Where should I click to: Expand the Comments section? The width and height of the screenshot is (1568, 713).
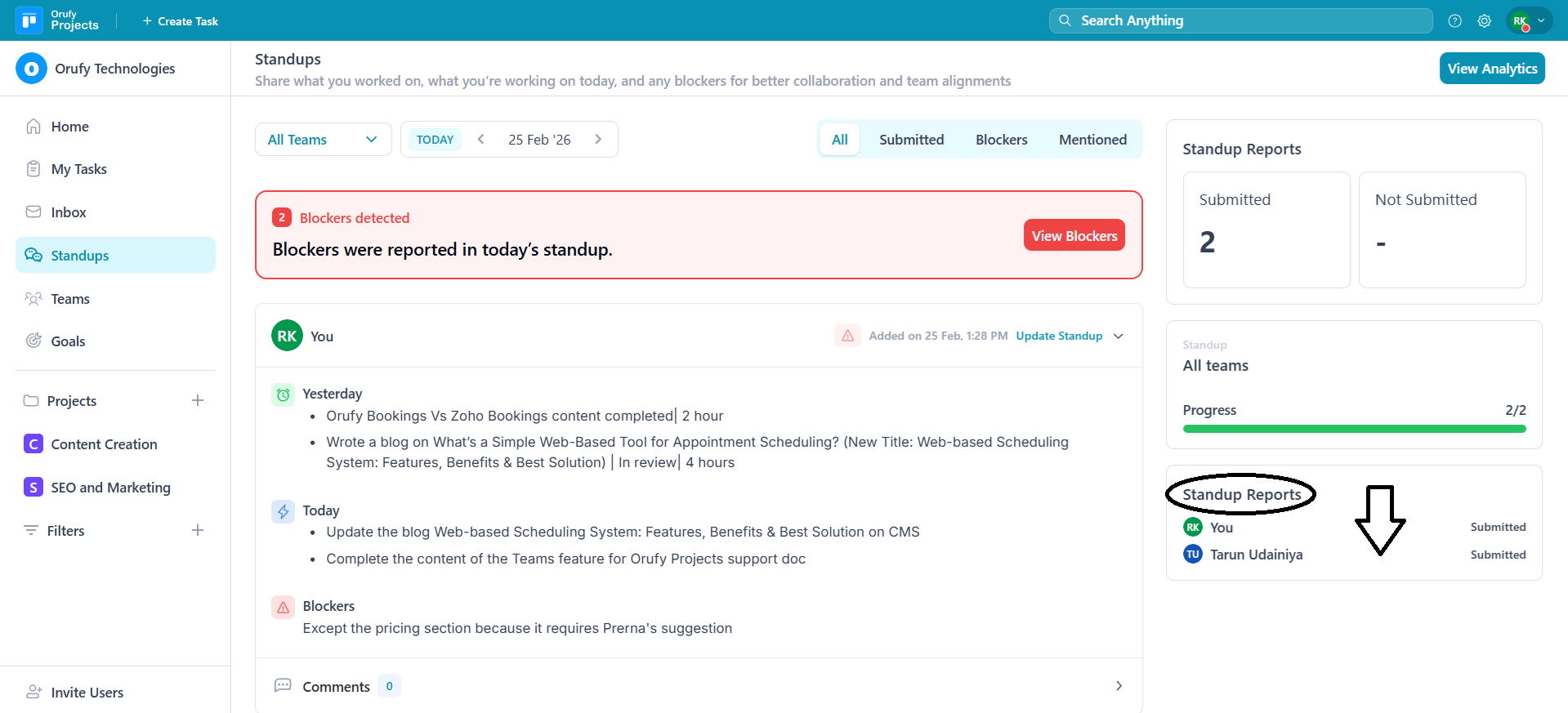pos(1119,686)
